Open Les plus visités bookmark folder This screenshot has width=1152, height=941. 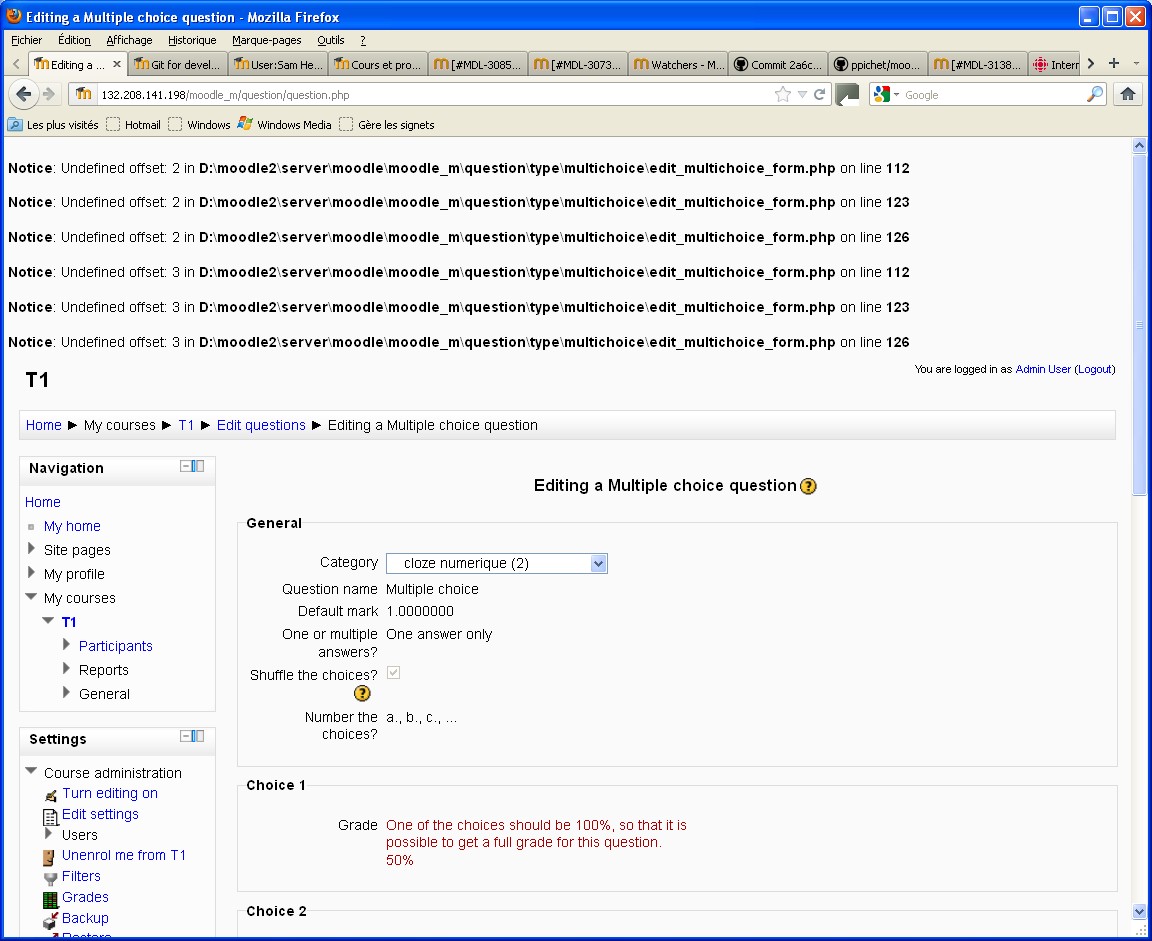click(x=53, y=125)
